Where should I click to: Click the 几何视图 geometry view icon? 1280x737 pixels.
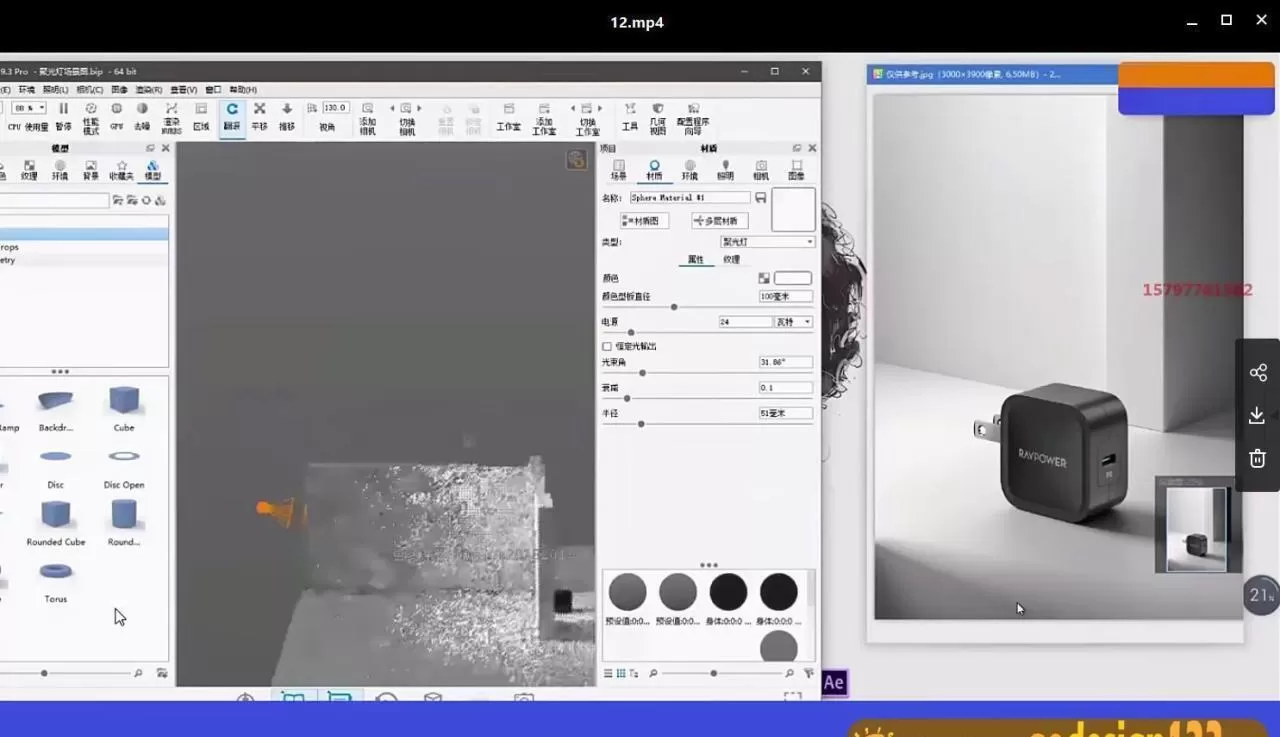pyautogui.click(x=657, y=117)
